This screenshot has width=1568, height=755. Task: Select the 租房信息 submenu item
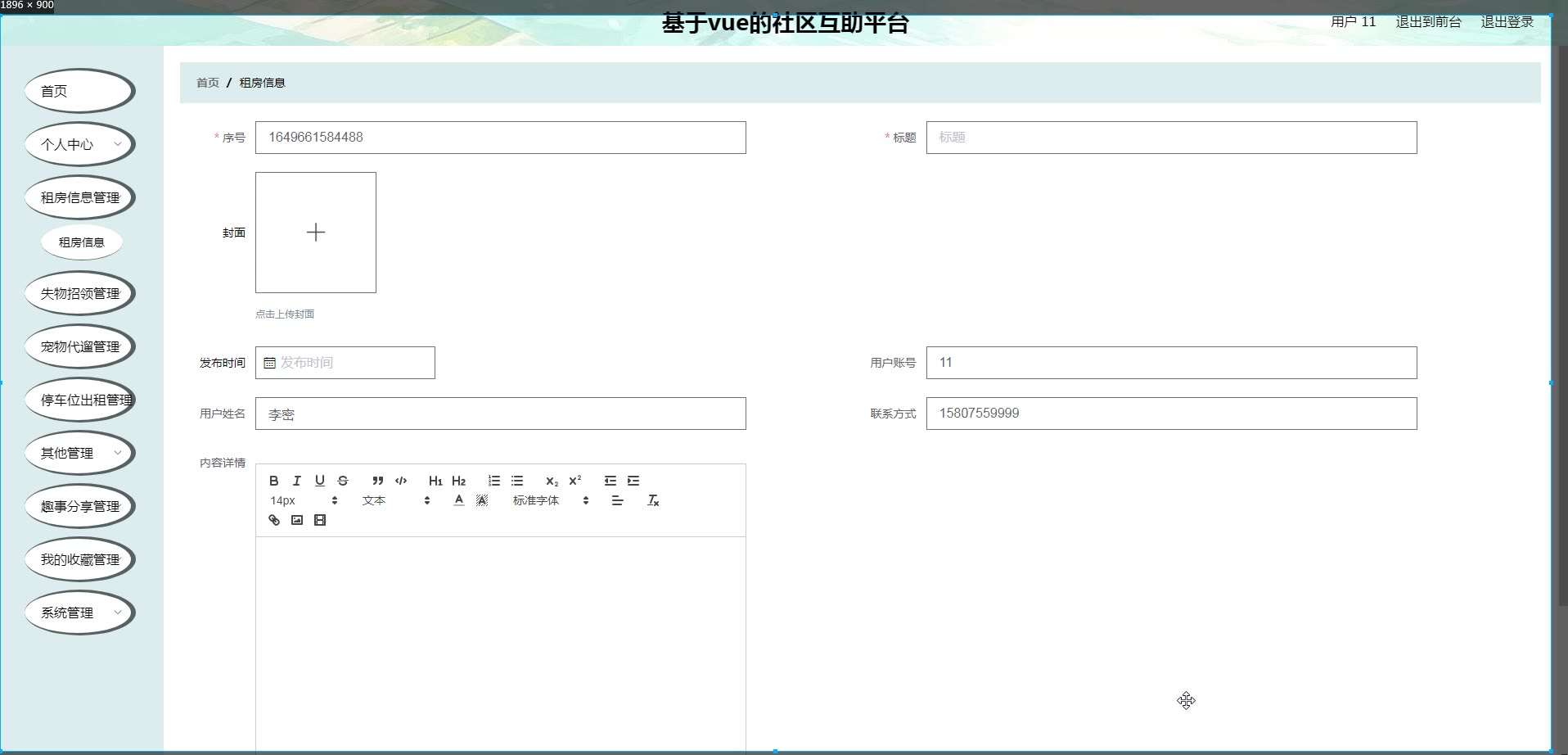(81, 242)
